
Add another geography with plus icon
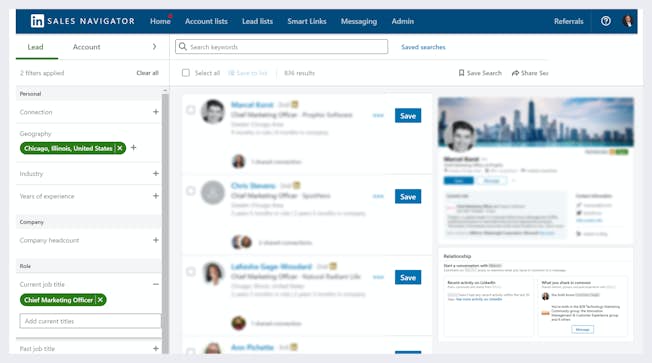point(133,148)
